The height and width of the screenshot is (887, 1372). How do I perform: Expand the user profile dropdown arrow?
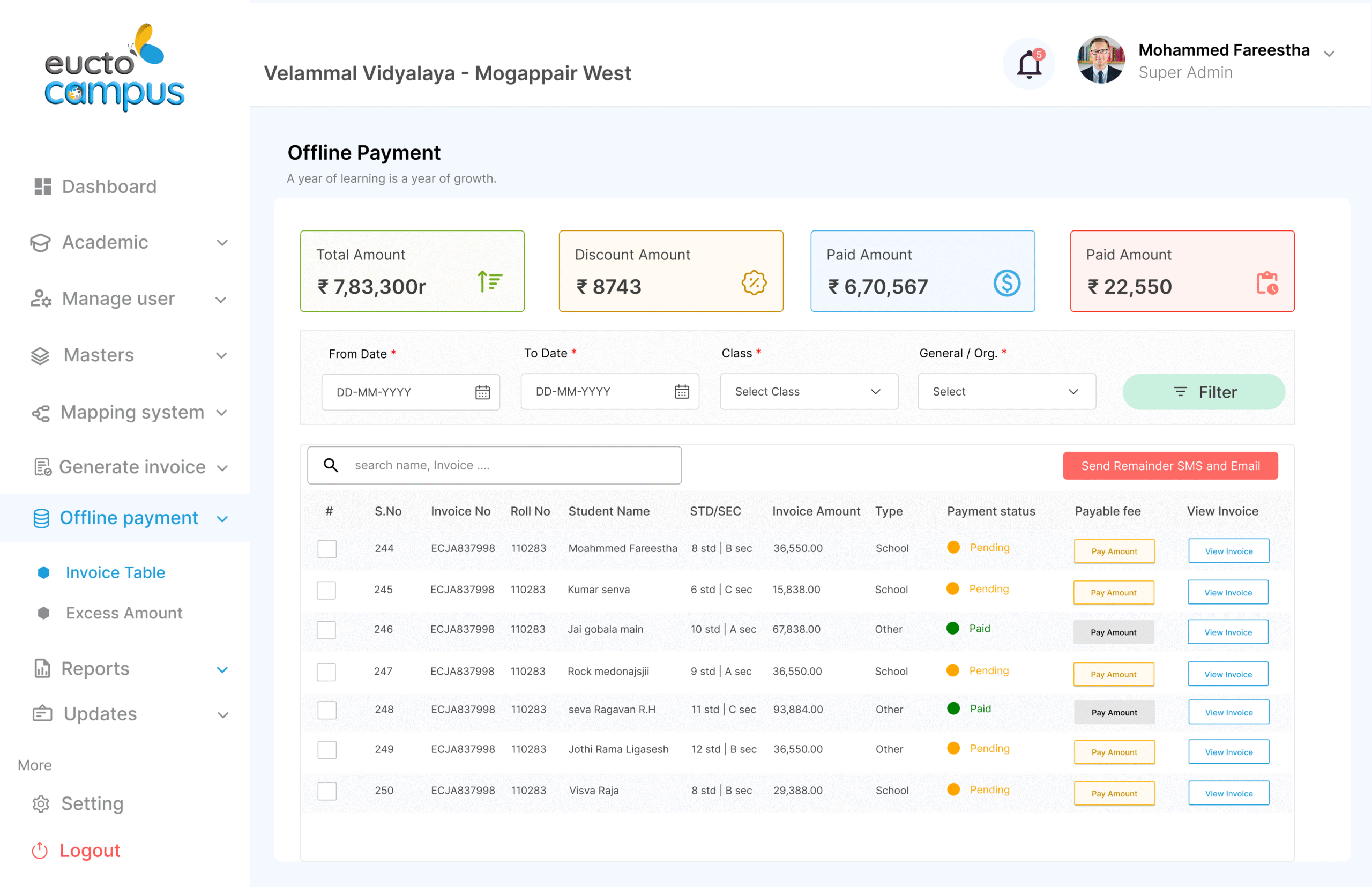click(1329, 54)
